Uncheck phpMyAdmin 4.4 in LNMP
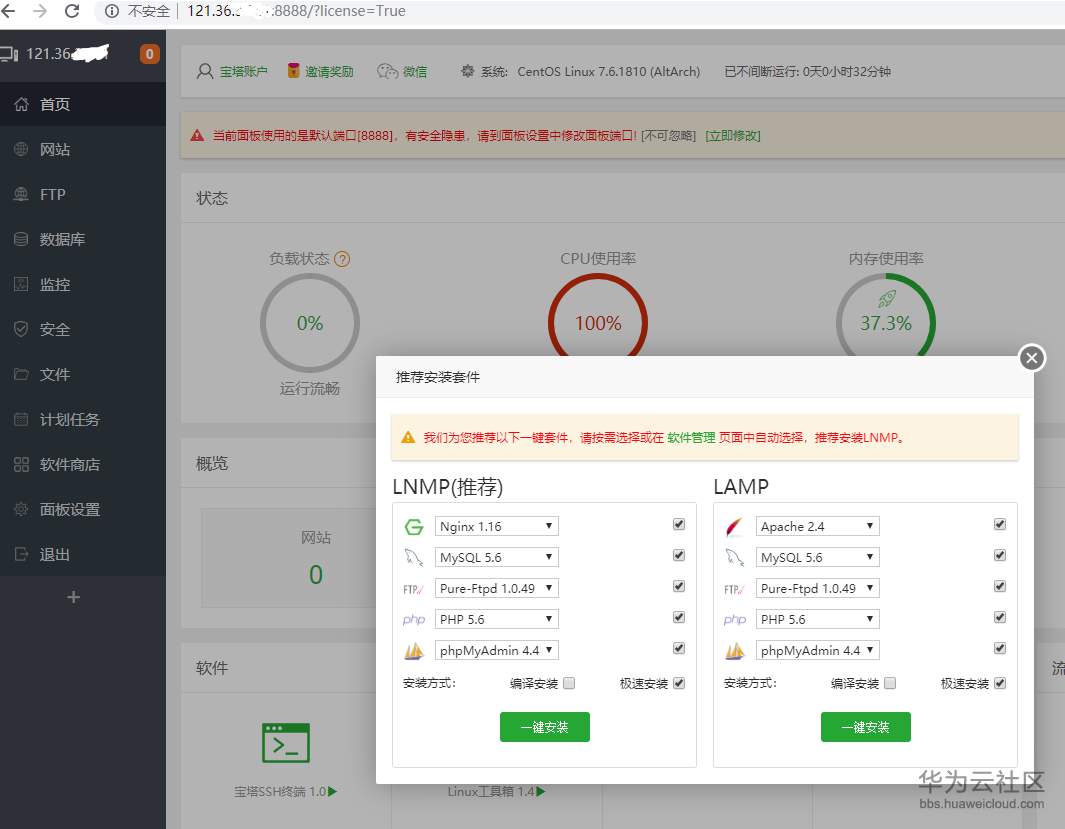This screenshot has width=1065, height=829. coord(679,648)
